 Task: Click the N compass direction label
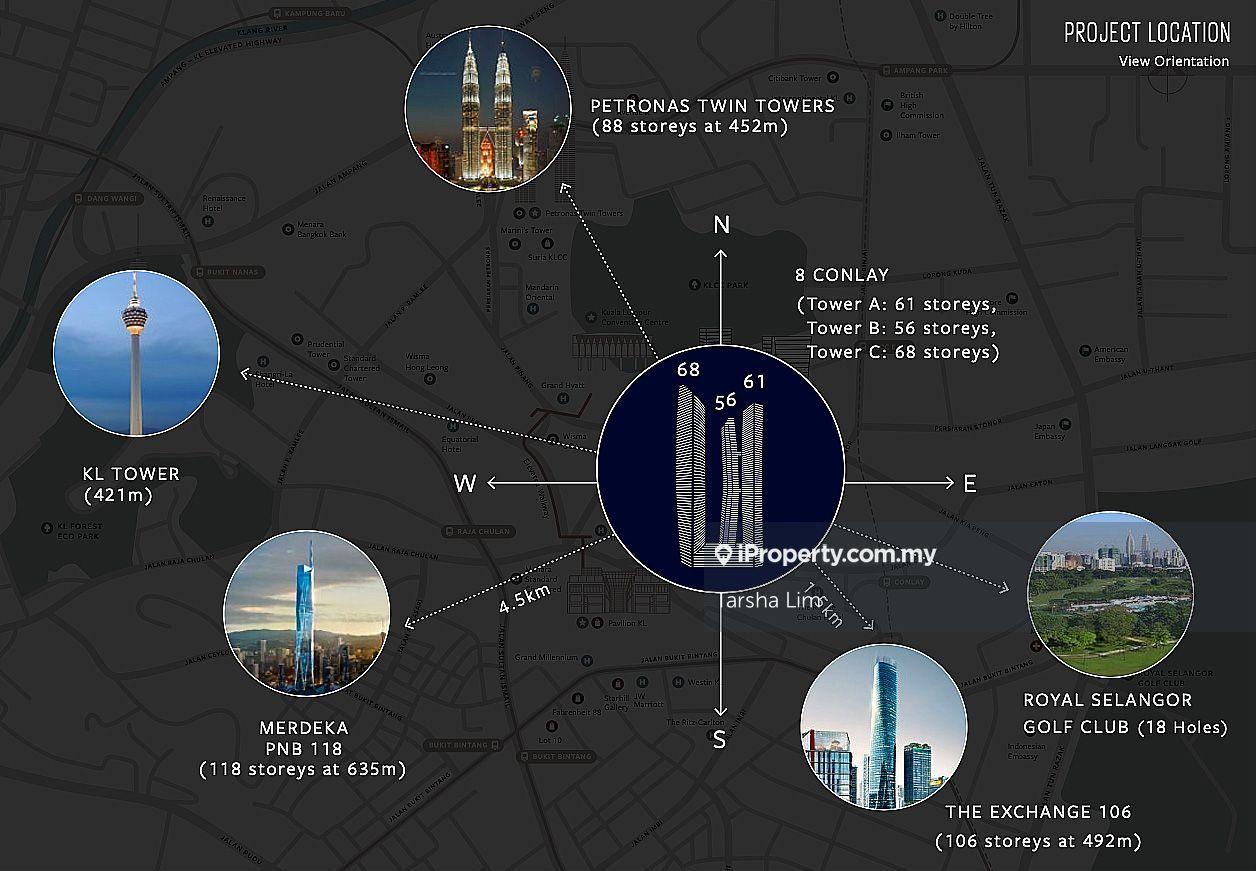(721, 226)
